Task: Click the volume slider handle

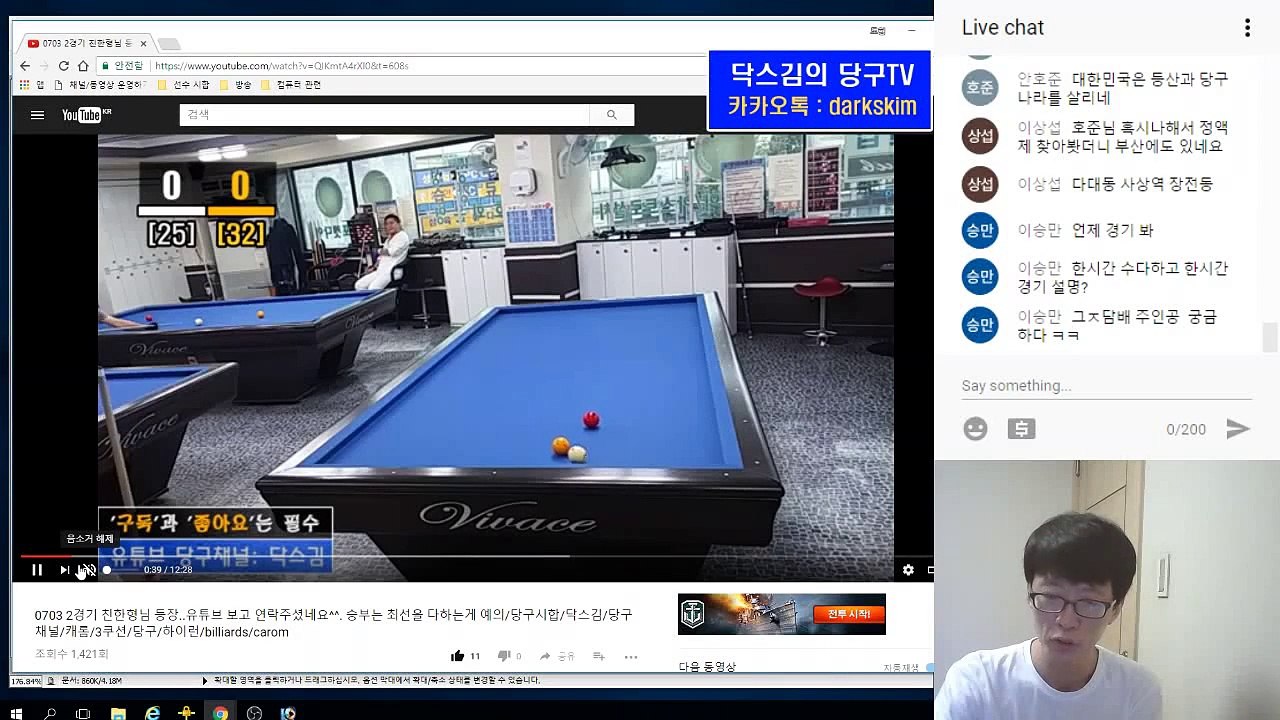Action: pos(107,570)
